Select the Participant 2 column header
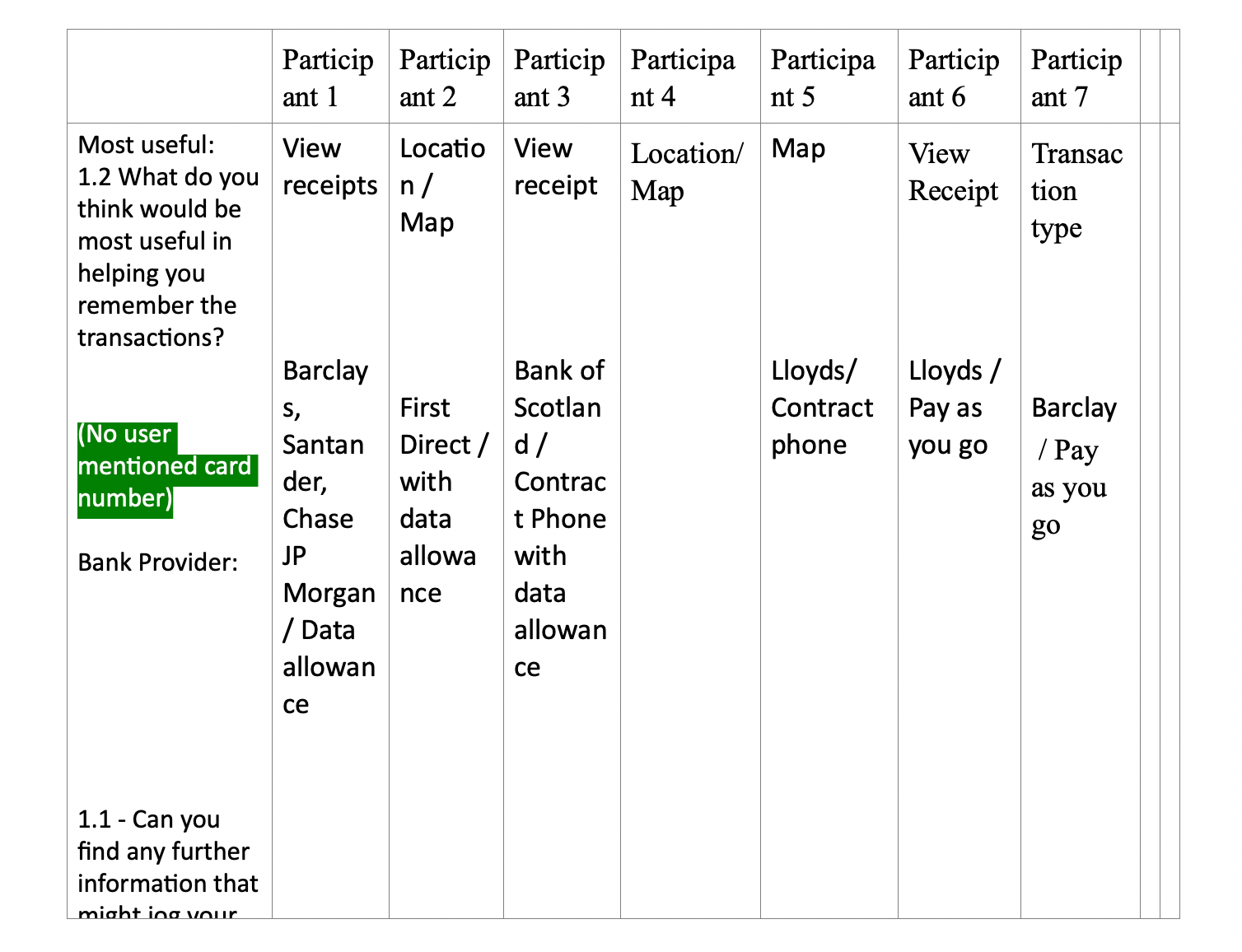The image size is (1242, 952). click(x=446, y=77)
